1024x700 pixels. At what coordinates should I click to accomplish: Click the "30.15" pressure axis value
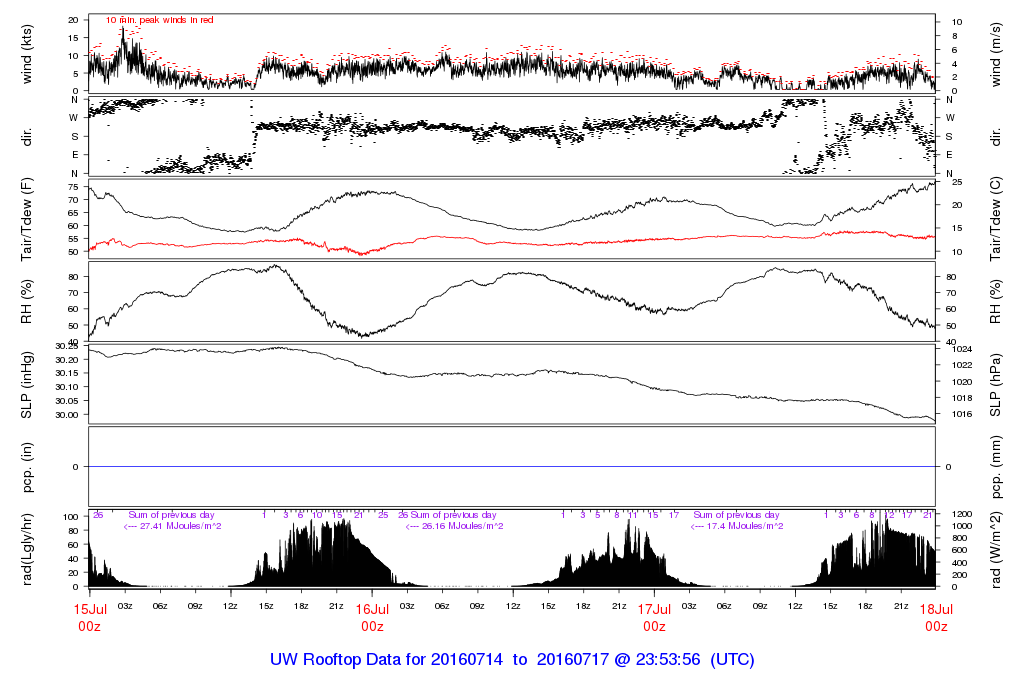[67, 374]
